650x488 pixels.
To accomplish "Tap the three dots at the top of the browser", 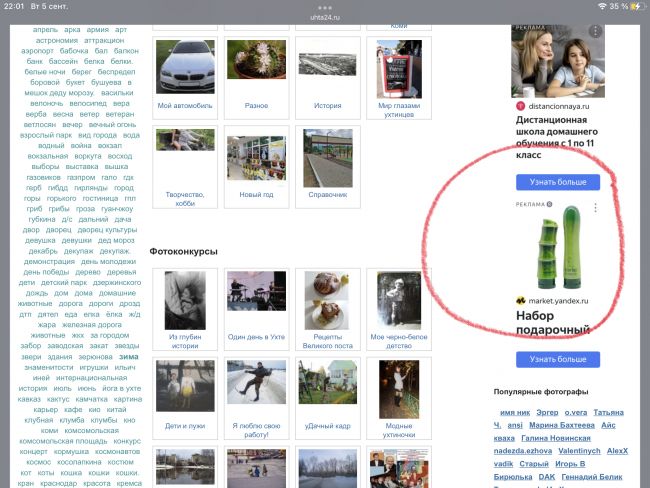I will [325, 7].
